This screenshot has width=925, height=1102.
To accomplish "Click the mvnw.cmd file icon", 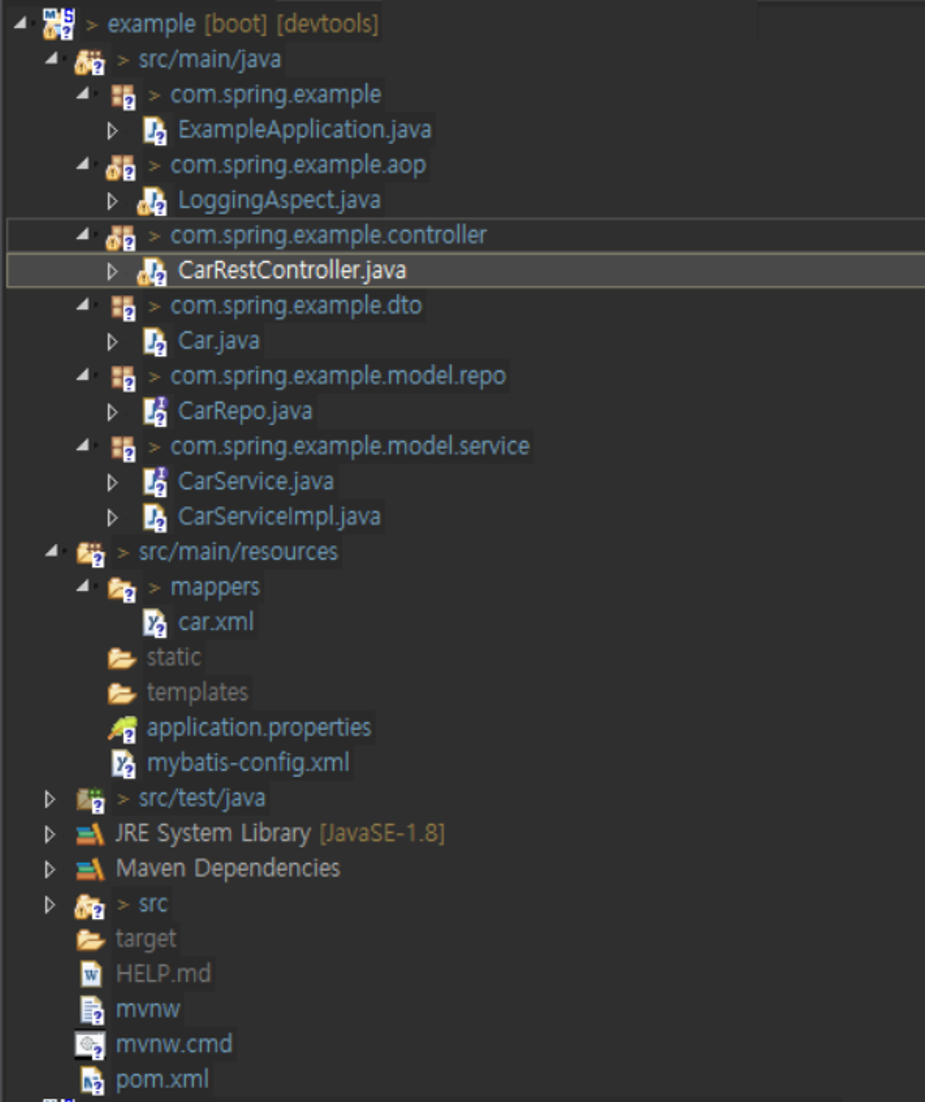I will (x=91, y=1046).
